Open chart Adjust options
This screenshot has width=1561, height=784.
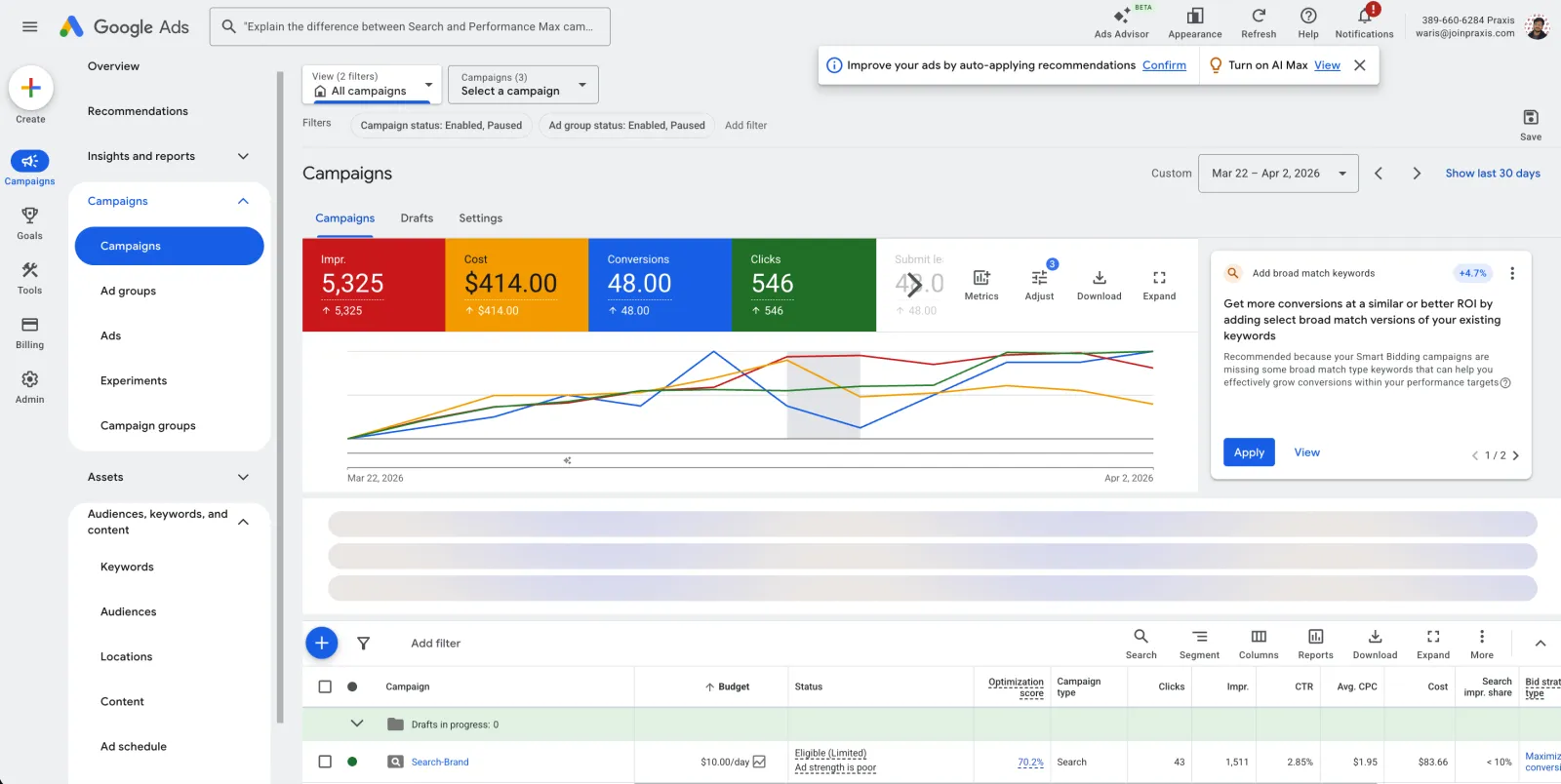coord(1039,285)
